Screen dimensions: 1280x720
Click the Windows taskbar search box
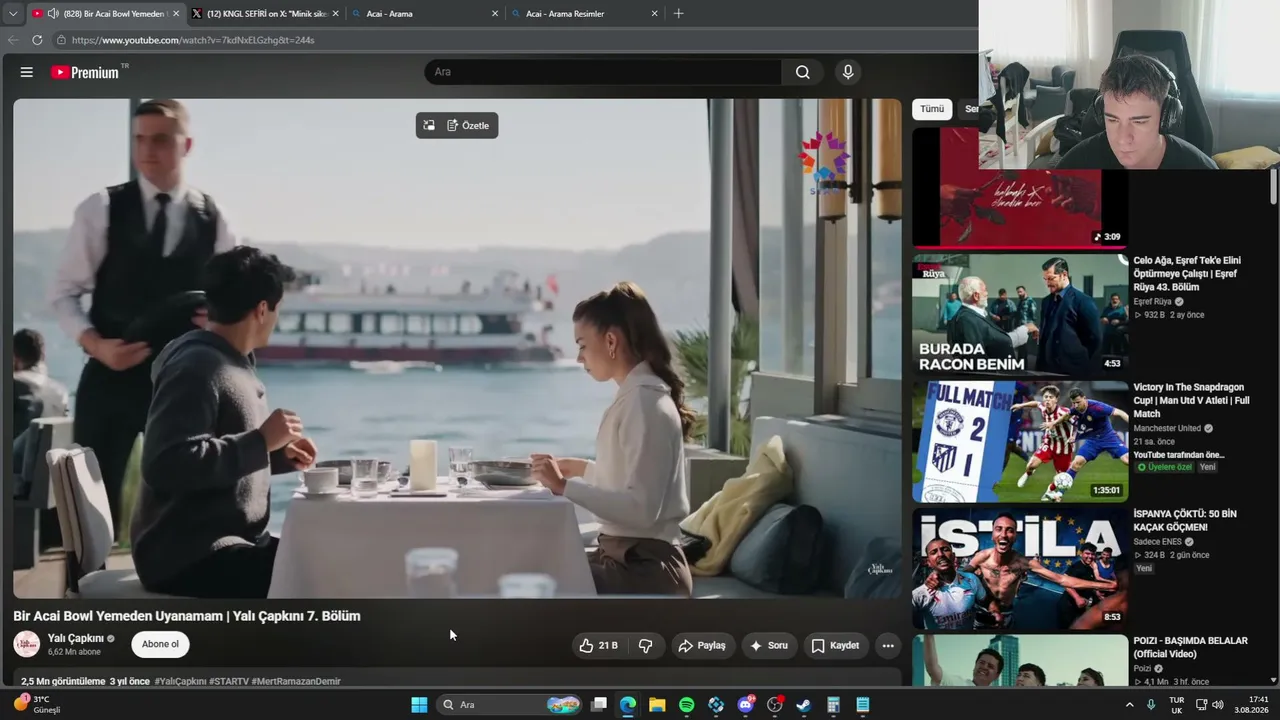click(510, 705)
